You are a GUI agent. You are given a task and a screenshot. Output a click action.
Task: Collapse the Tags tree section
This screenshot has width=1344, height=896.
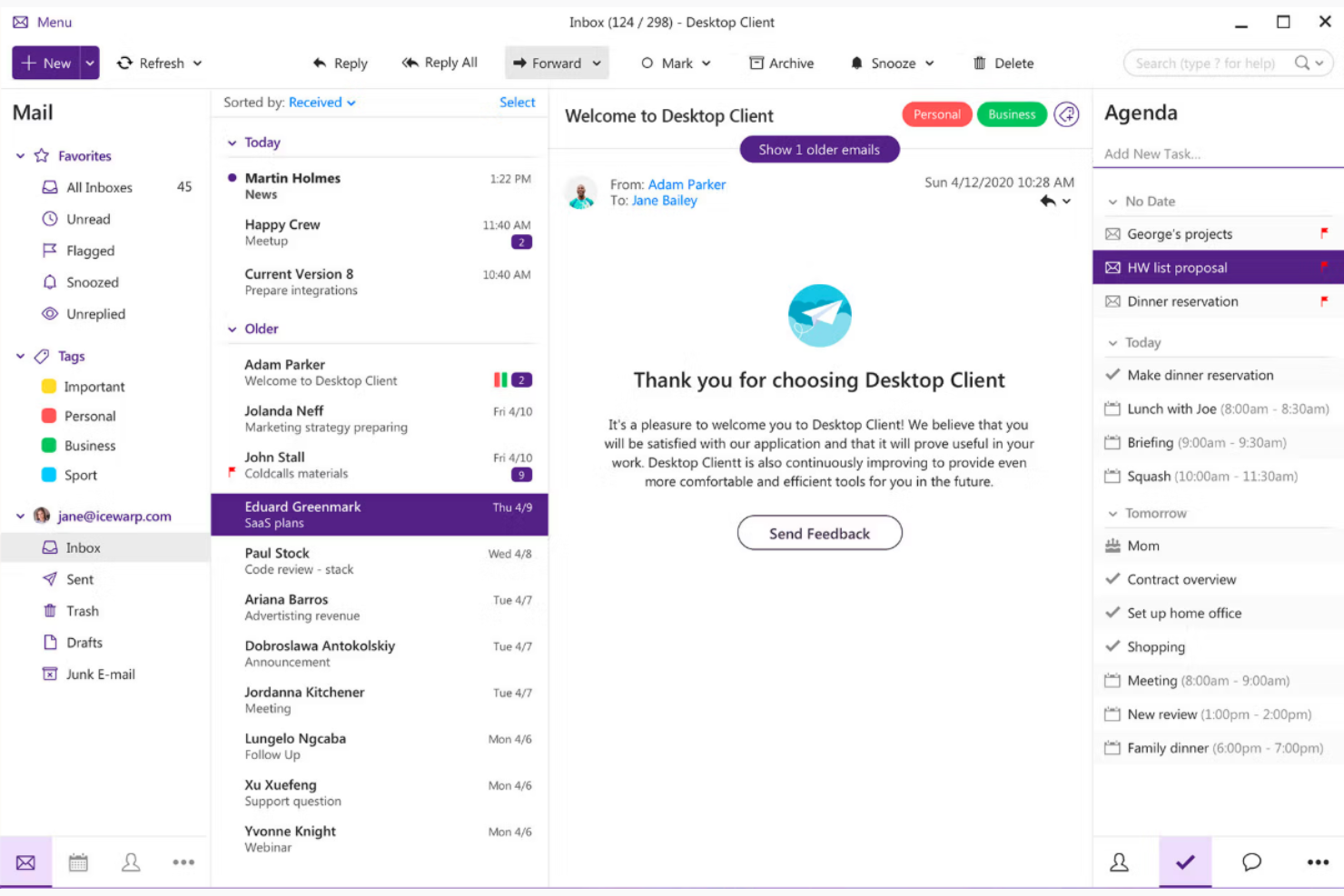[x=20, y=356]
